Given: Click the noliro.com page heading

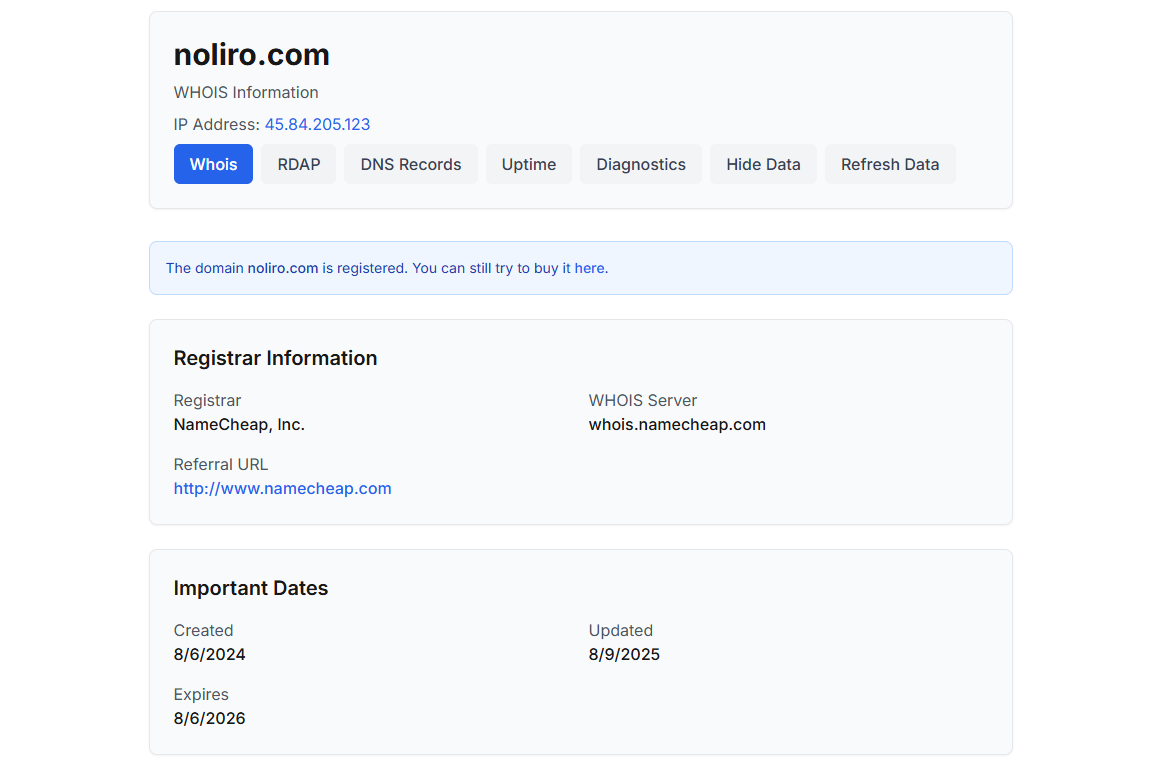Looking at the screenshot, I should coord(251,54).
